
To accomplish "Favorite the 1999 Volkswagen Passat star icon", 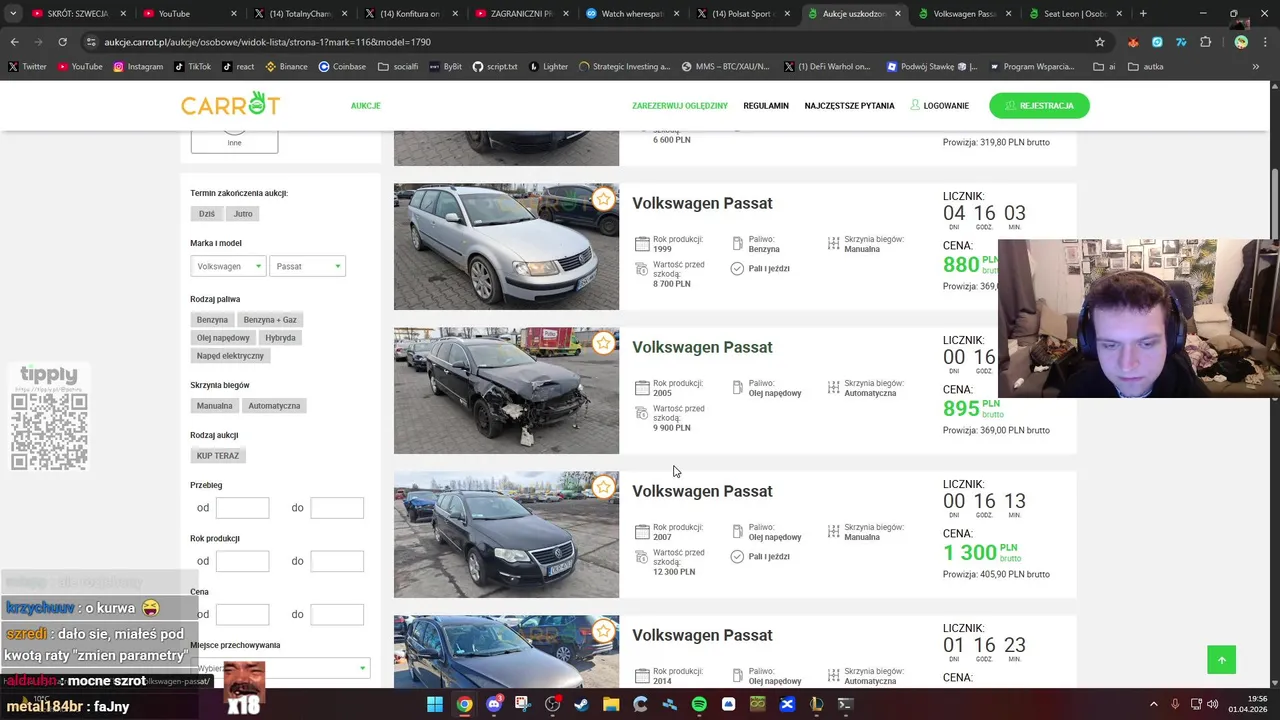I will coord(603,199).
